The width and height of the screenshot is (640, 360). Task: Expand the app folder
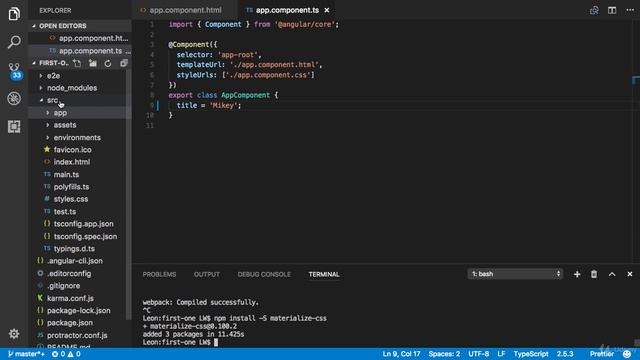(60, 113)
